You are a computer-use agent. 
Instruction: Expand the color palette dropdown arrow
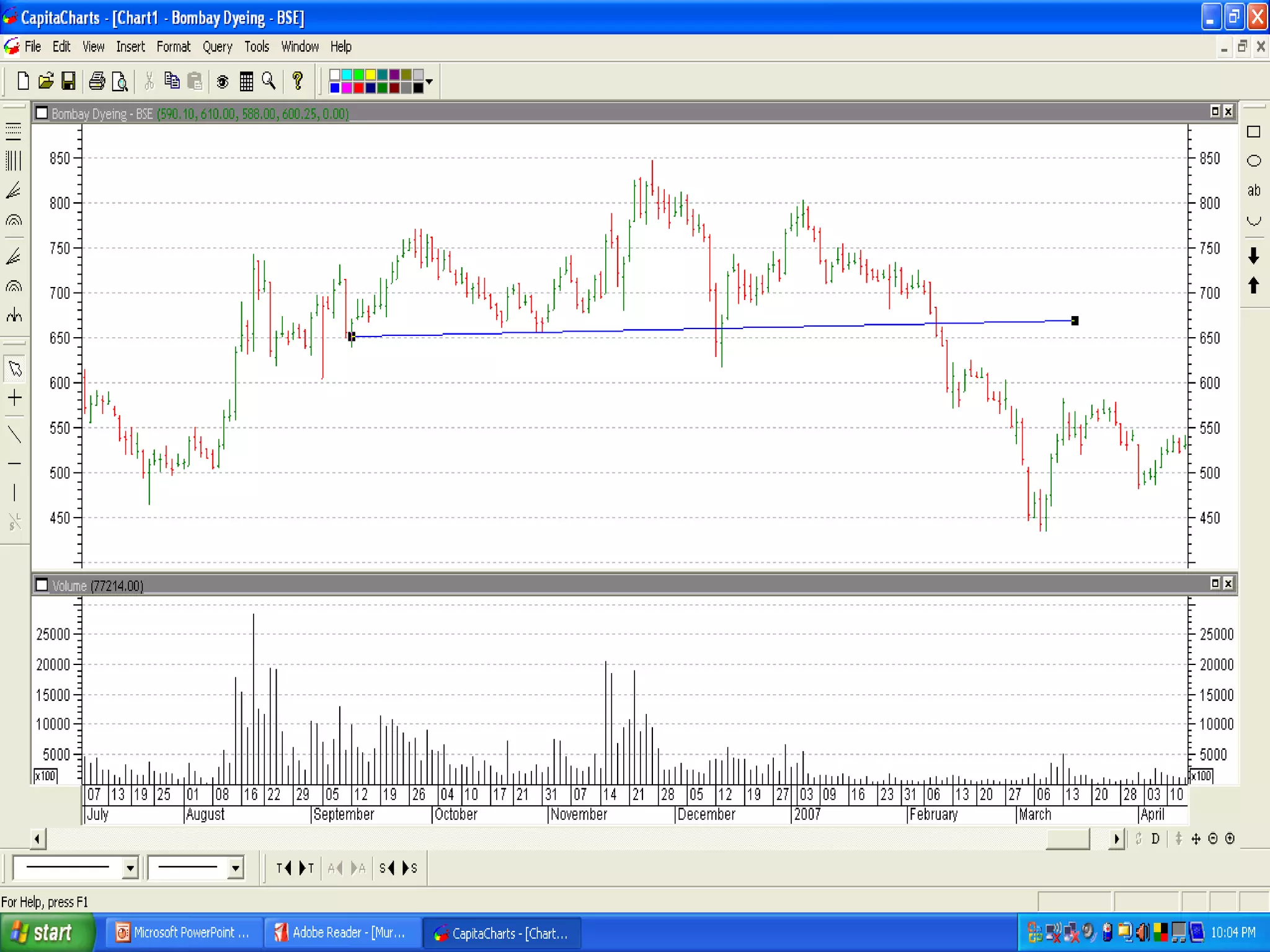(429, 81)
